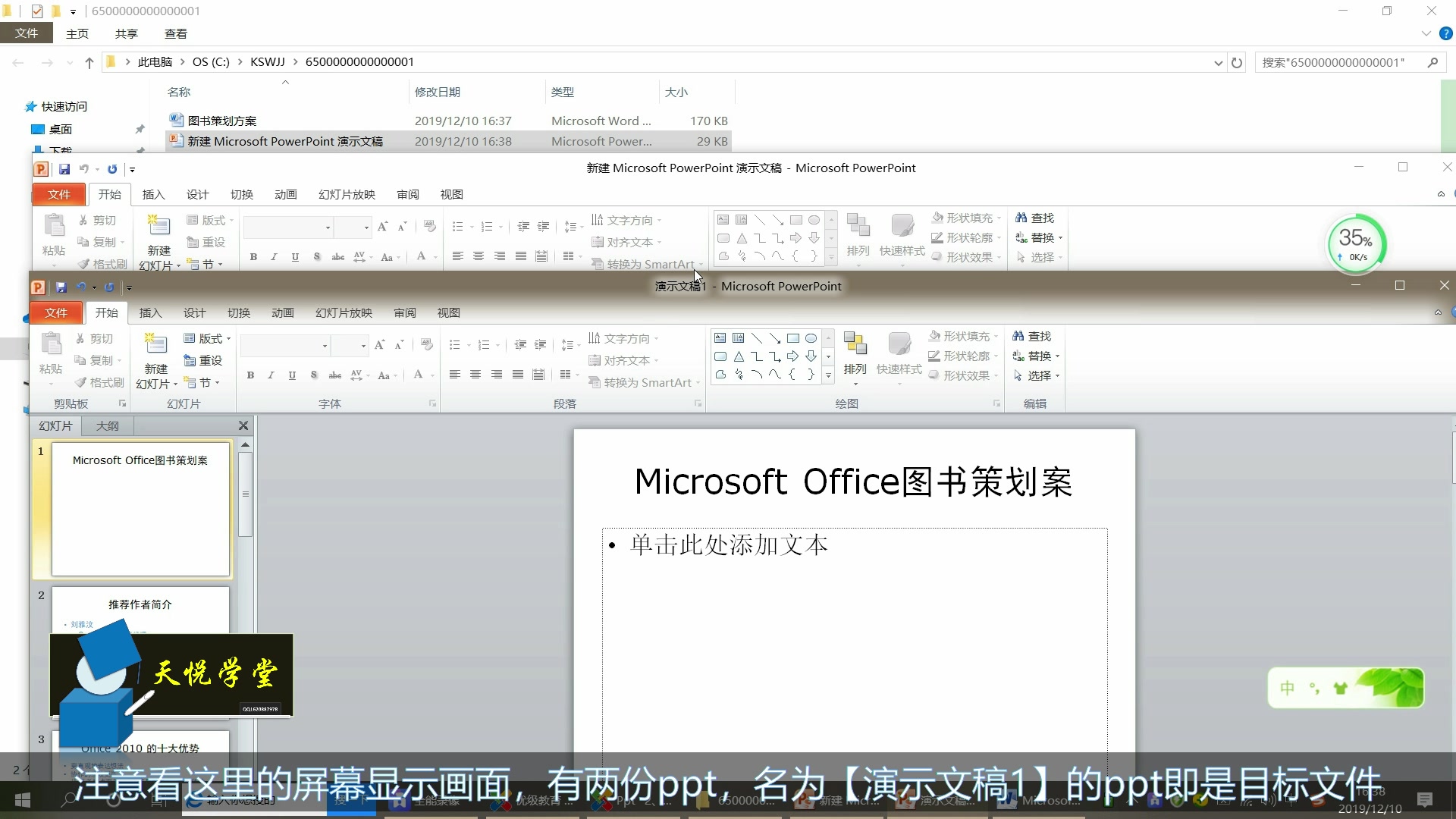Image resolution: width=1456 pixels, height=819 pixels.
Task: Toggle Strikethrough (abc) in 演示文稿1 ribbon
Action: [334, 375]
